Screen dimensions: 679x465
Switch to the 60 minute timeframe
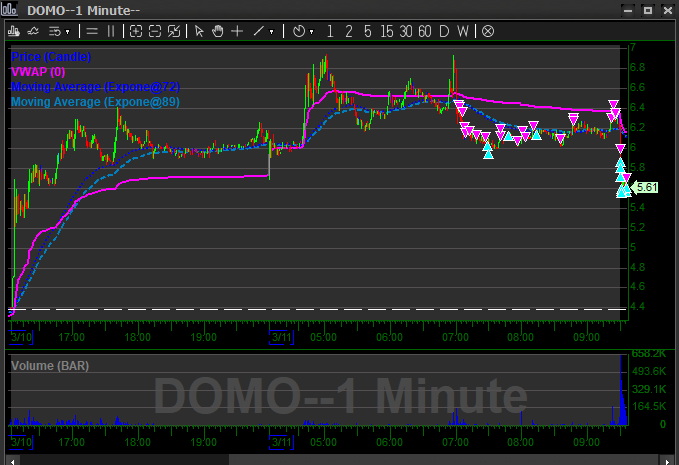click(x=425, y=31)
